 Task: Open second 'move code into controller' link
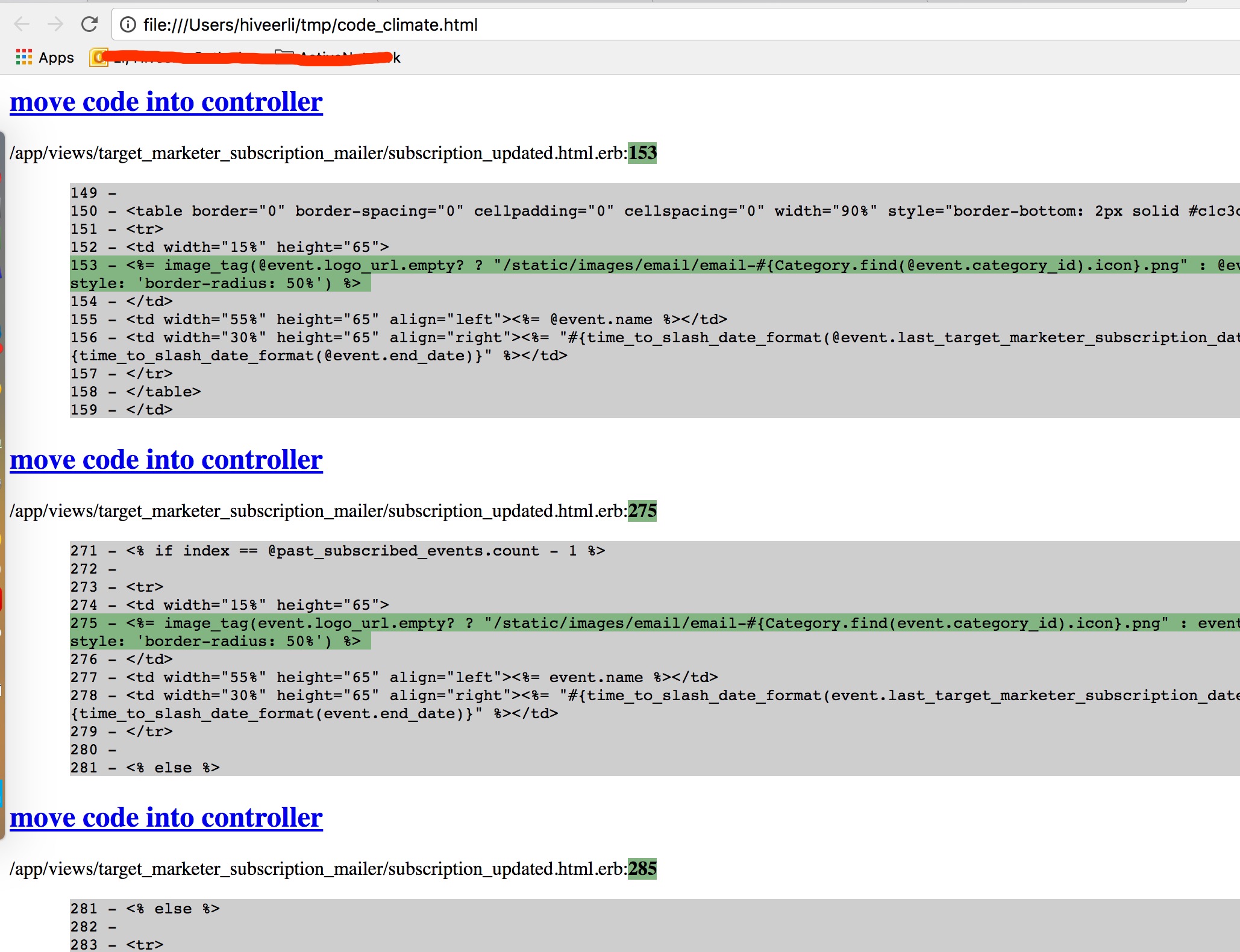166,460
